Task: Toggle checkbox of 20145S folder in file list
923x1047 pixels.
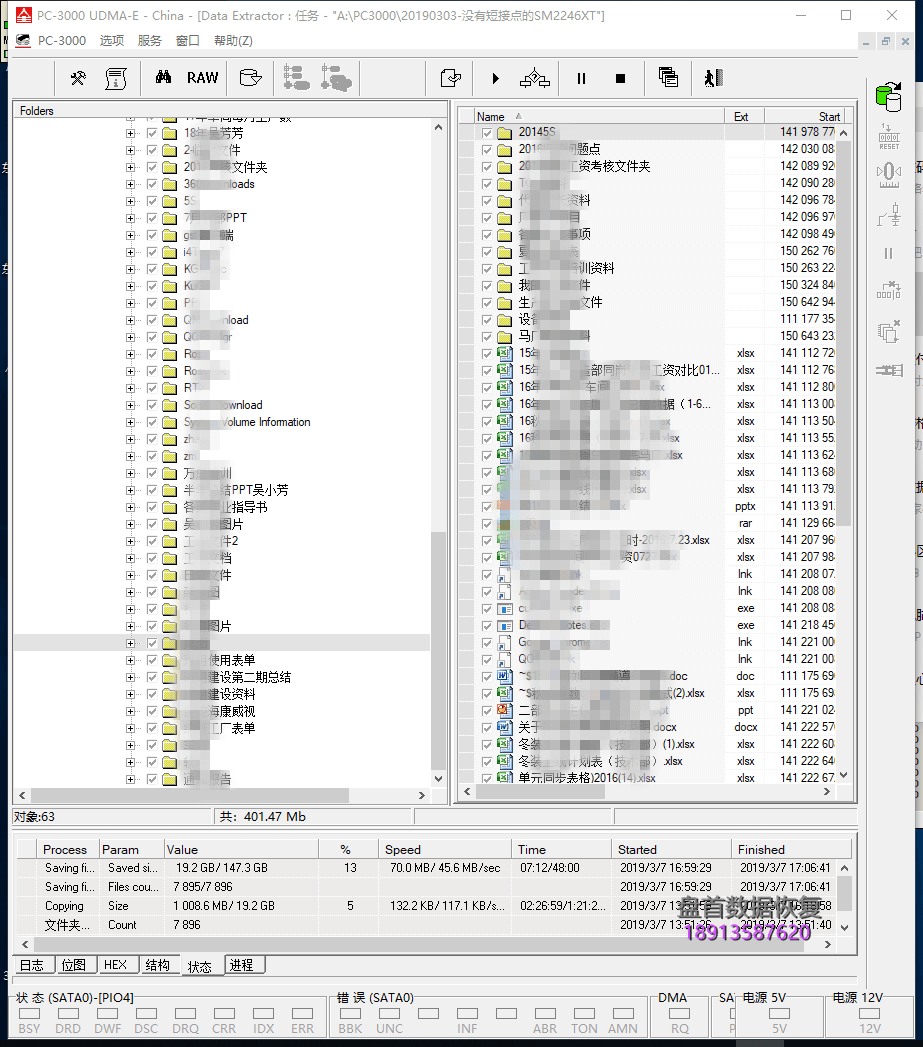Action: pyautogui.click(x=487, y=133)
